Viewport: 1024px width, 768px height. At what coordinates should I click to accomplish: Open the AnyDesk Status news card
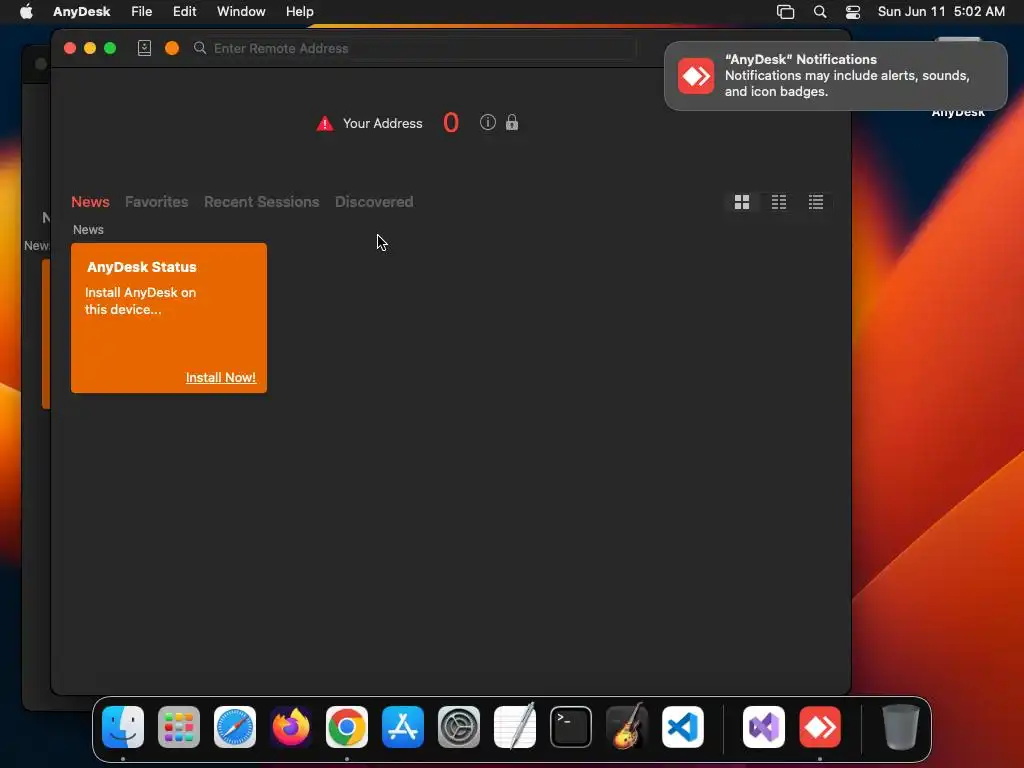(x=169, y=318)
